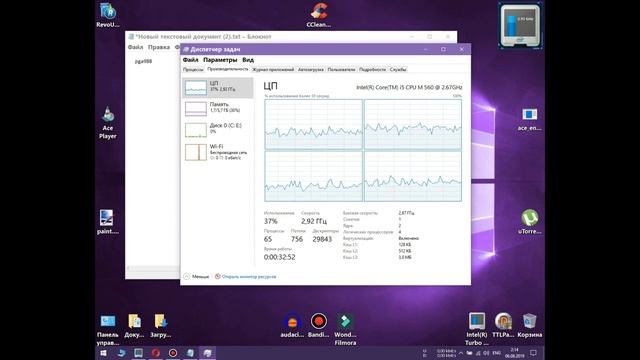The image size is (640, 360).
Task: Open the Пользователи tab
Action: pyautogui.click(x=341, y=70)
